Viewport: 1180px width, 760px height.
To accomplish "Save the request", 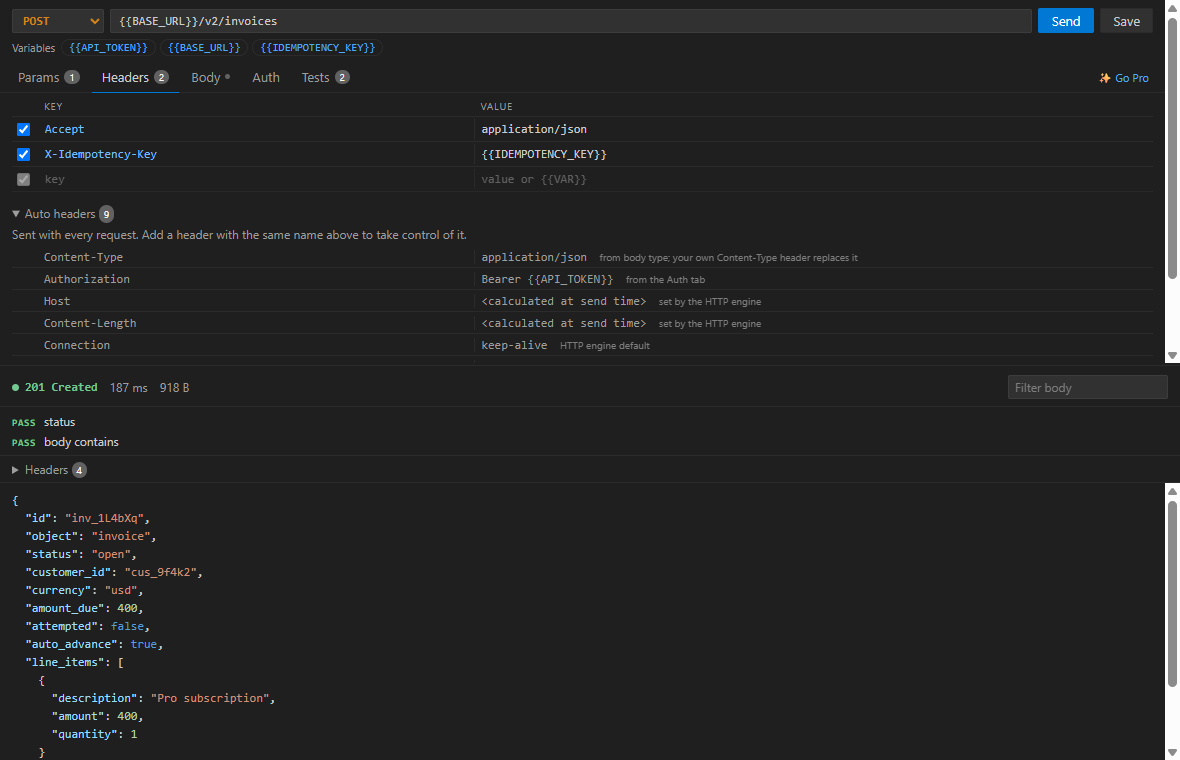I will pos(1127,21).
